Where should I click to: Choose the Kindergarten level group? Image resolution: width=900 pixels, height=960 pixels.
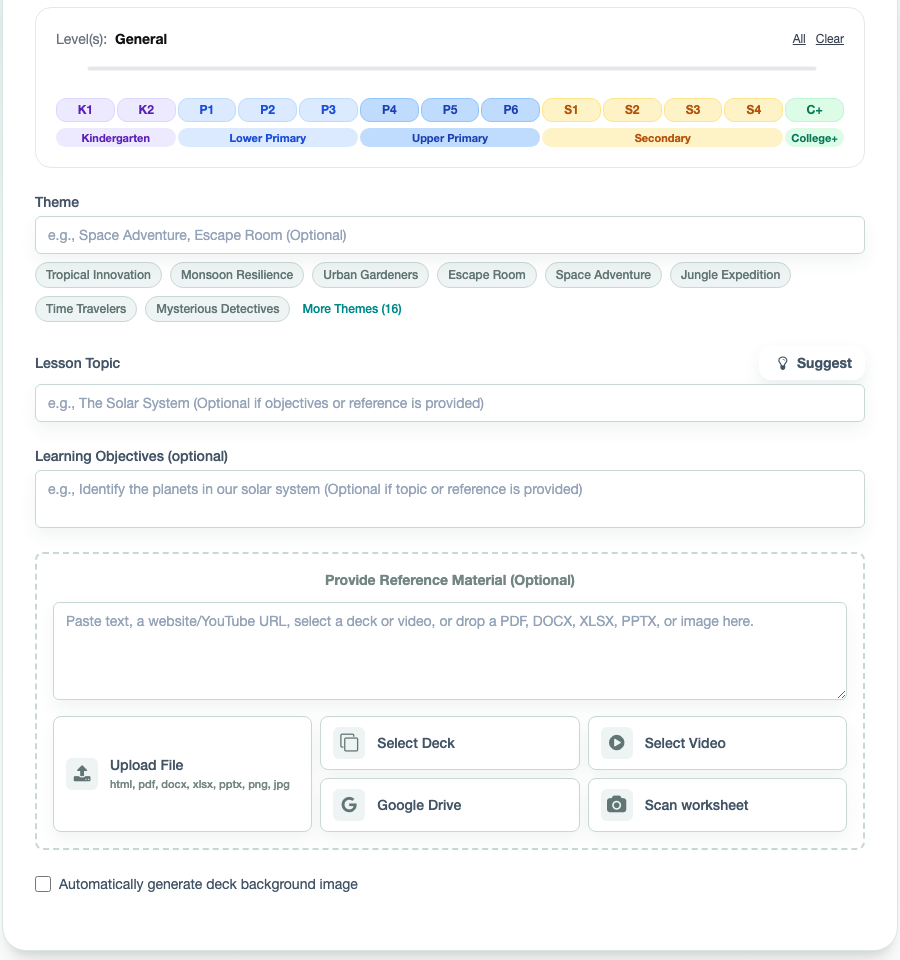pyautogui.click(x=116, y=138)
